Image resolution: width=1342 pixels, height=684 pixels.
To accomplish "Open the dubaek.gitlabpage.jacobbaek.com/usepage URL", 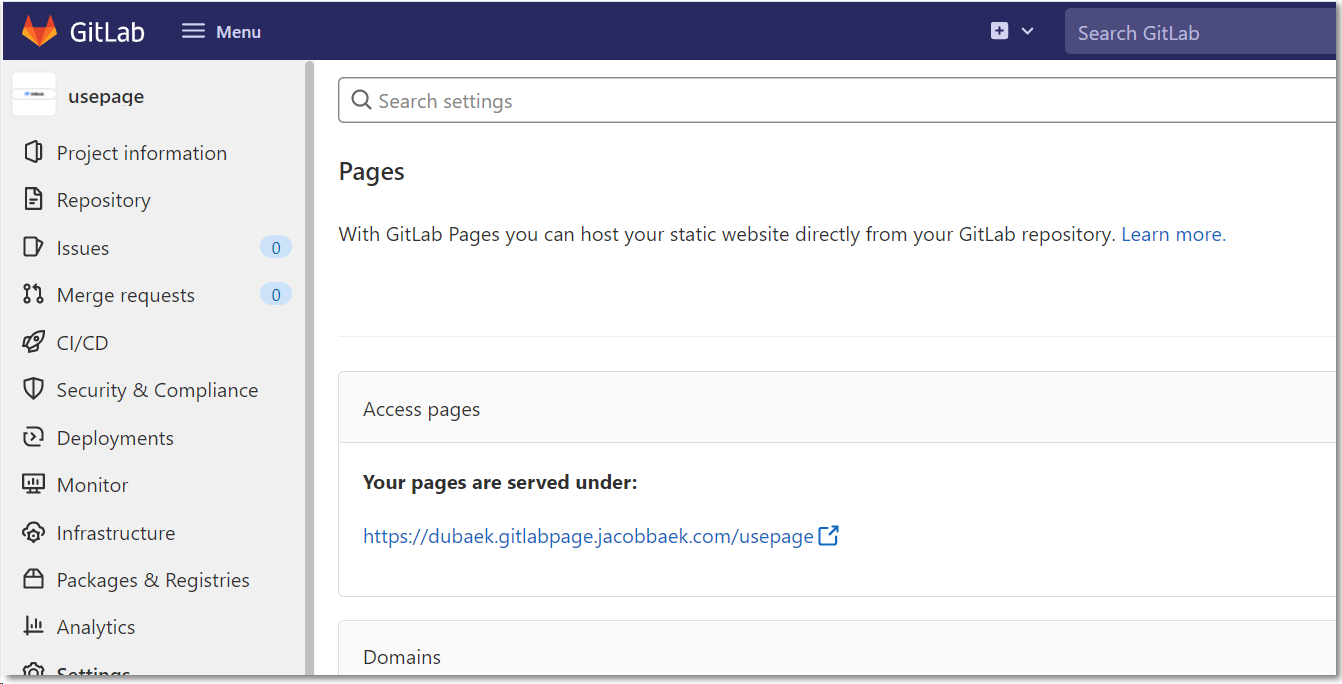I will tap(588, 536).
